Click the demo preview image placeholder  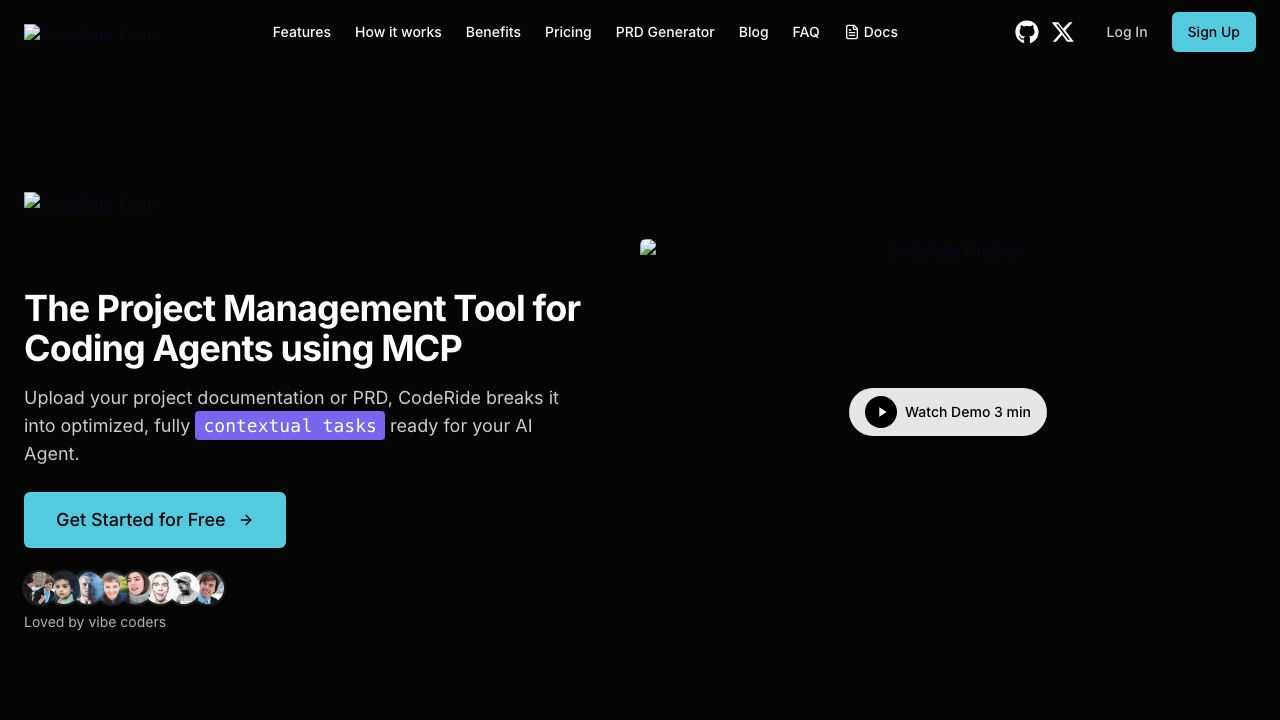tap(948, 248)
